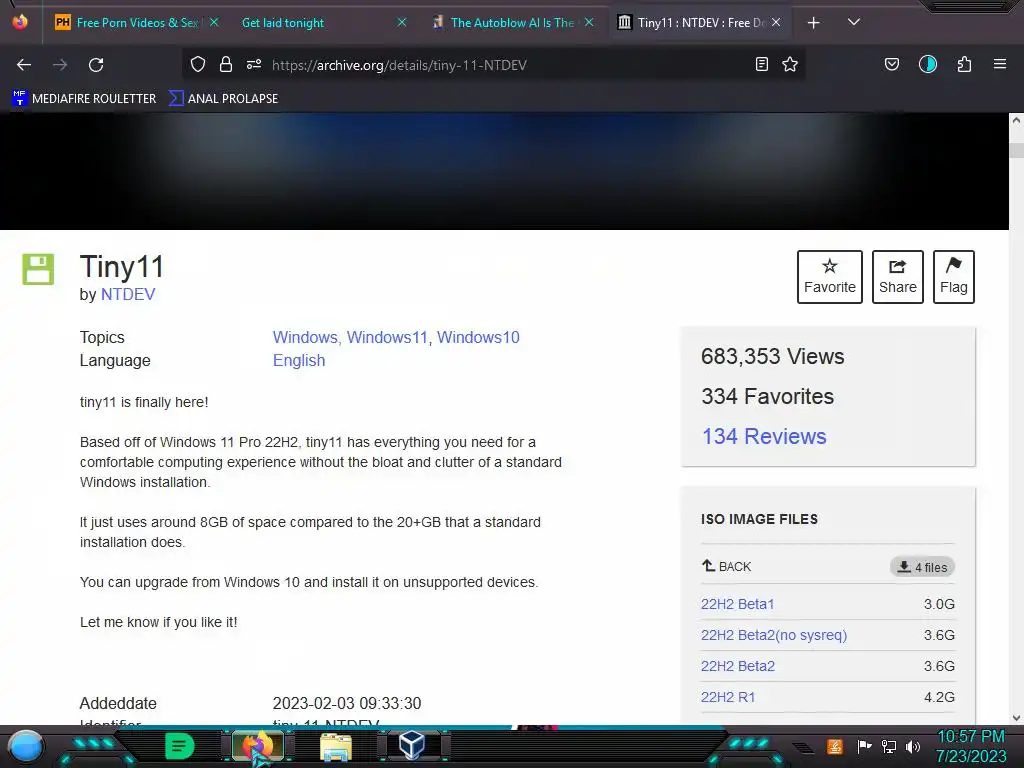Open a new tab with the plus button
Screen dimensions: 1024x768
(x=813, y=23)
